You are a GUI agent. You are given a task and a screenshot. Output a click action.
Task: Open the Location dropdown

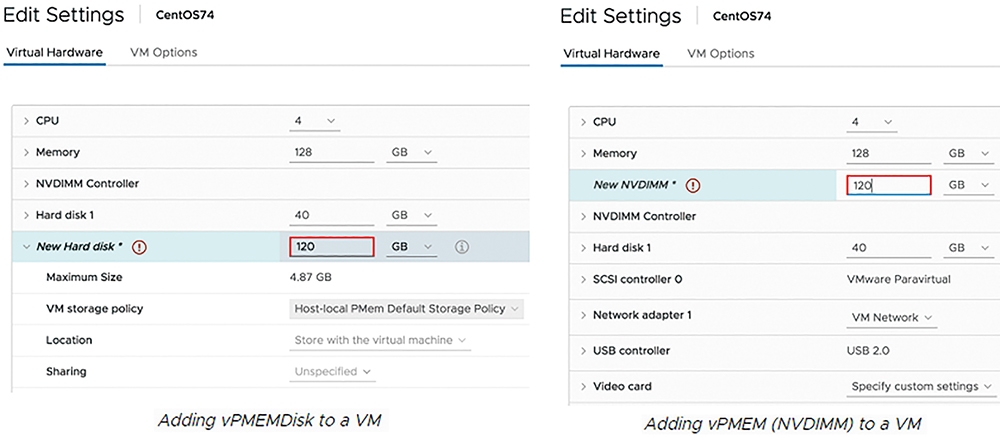point(380,341)
